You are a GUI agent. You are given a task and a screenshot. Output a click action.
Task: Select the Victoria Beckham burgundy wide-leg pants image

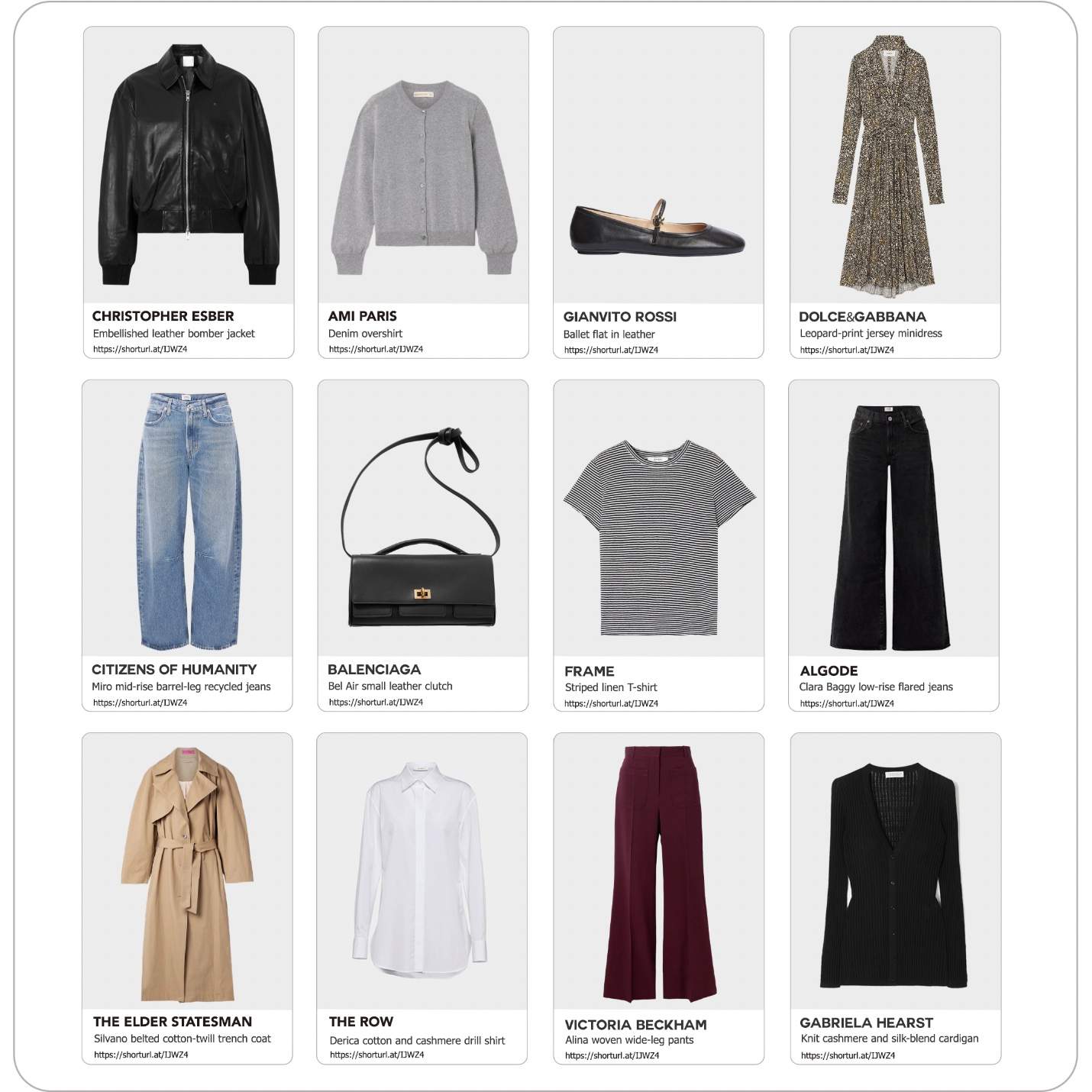(x=659, y=871)
